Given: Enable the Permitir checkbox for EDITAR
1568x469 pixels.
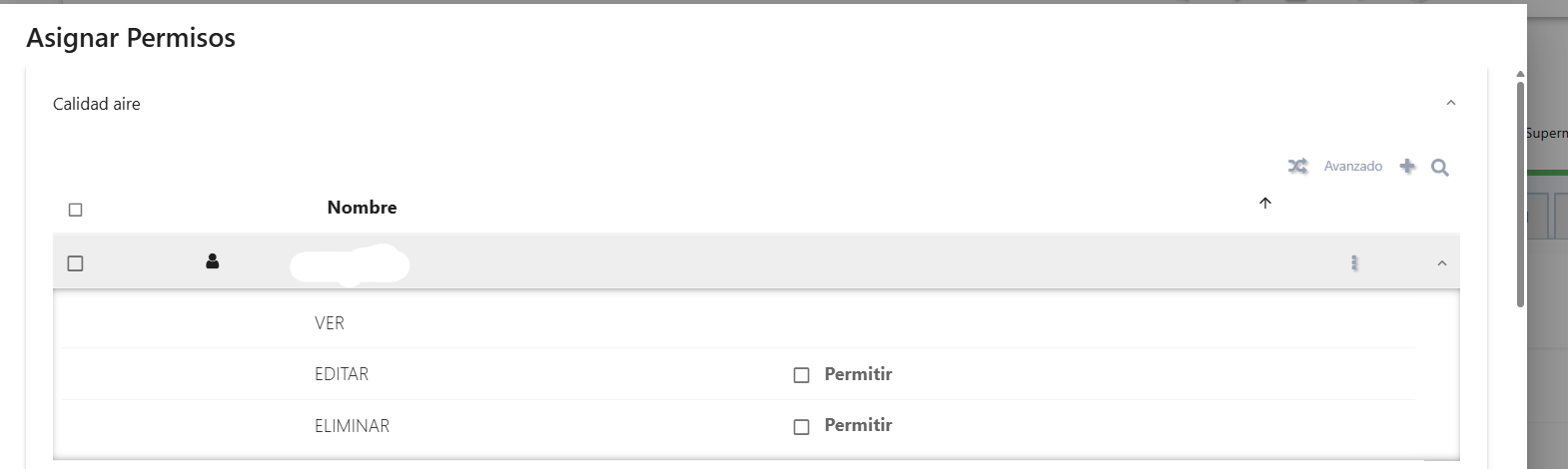Looking at the screenshot, I should 801,375.
